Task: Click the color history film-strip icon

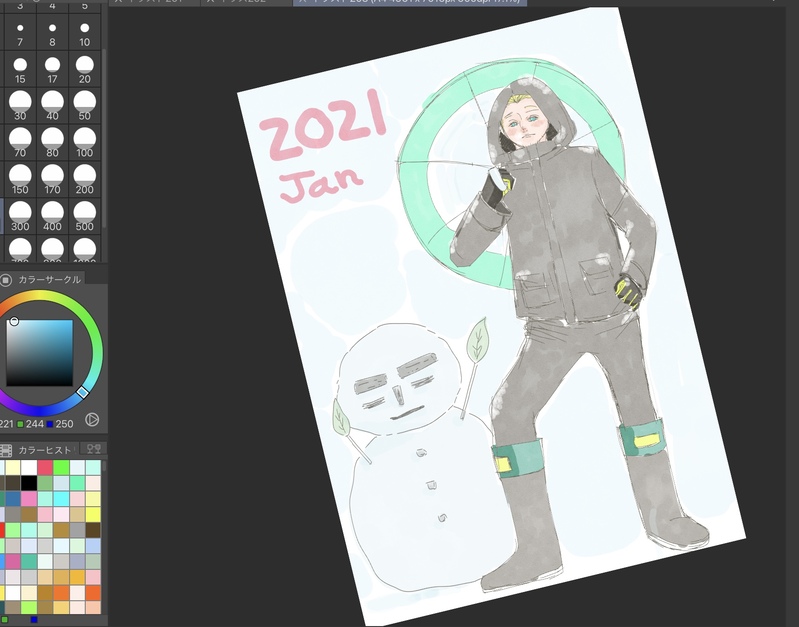Action: coord(6,450)
